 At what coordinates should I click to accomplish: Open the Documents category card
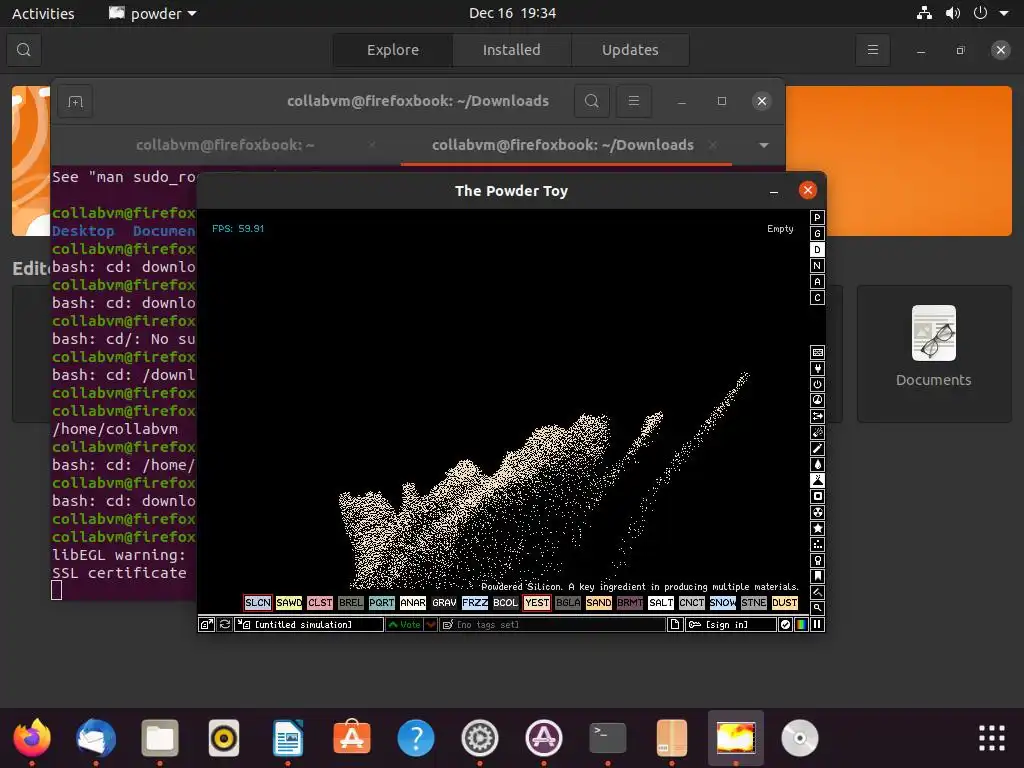[934, 353]
